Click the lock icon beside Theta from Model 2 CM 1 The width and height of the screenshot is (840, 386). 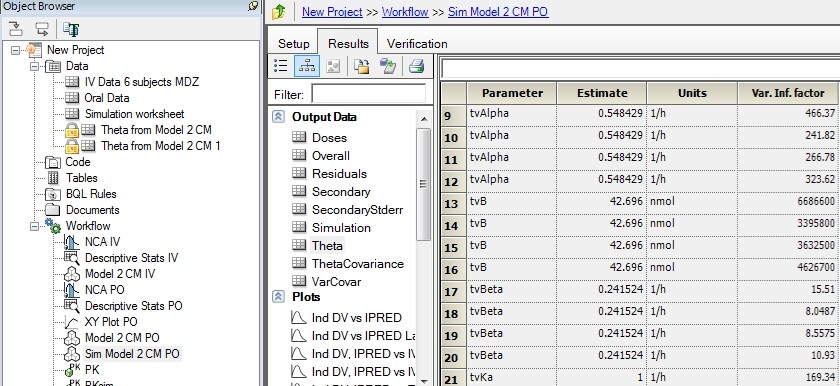click(72, 146)
